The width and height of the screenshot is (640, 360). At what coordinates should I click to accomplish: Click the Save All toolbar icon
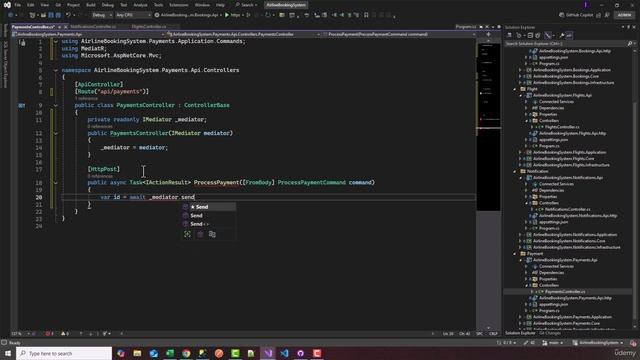pyautogui.click(x=58, y=15)
